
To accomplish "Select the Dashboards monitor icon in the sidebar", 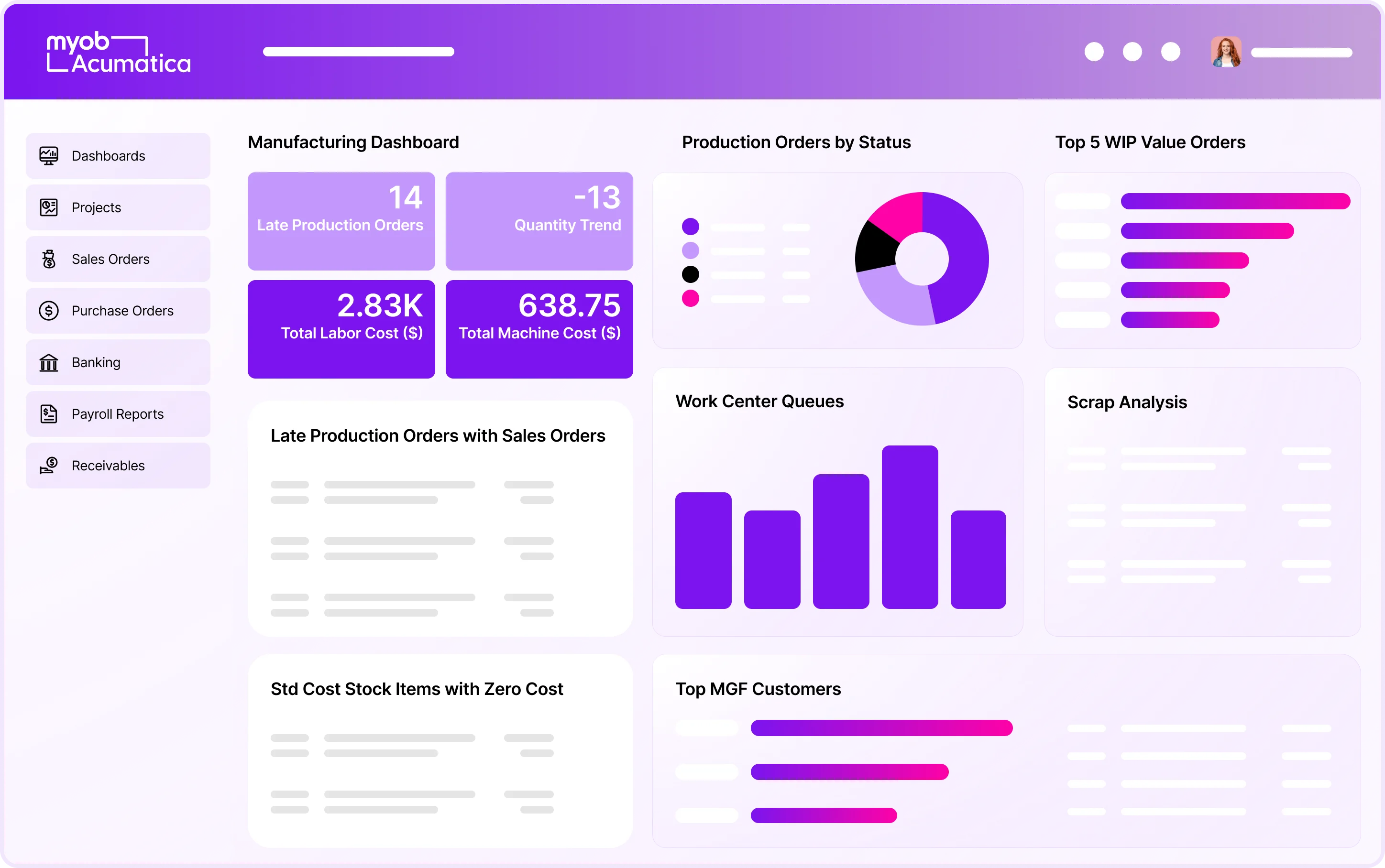I will pyautogui.click(x=49, y=155).
